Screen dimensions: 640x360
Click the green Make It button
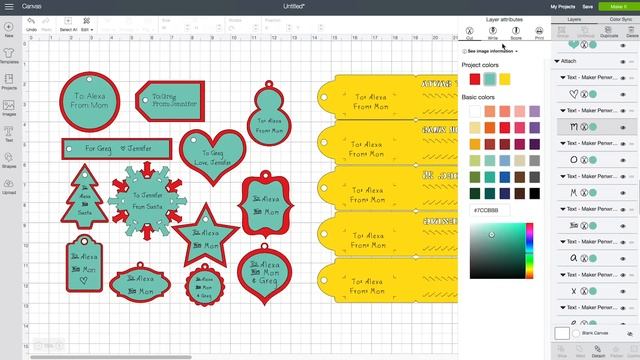coord(619,7)
